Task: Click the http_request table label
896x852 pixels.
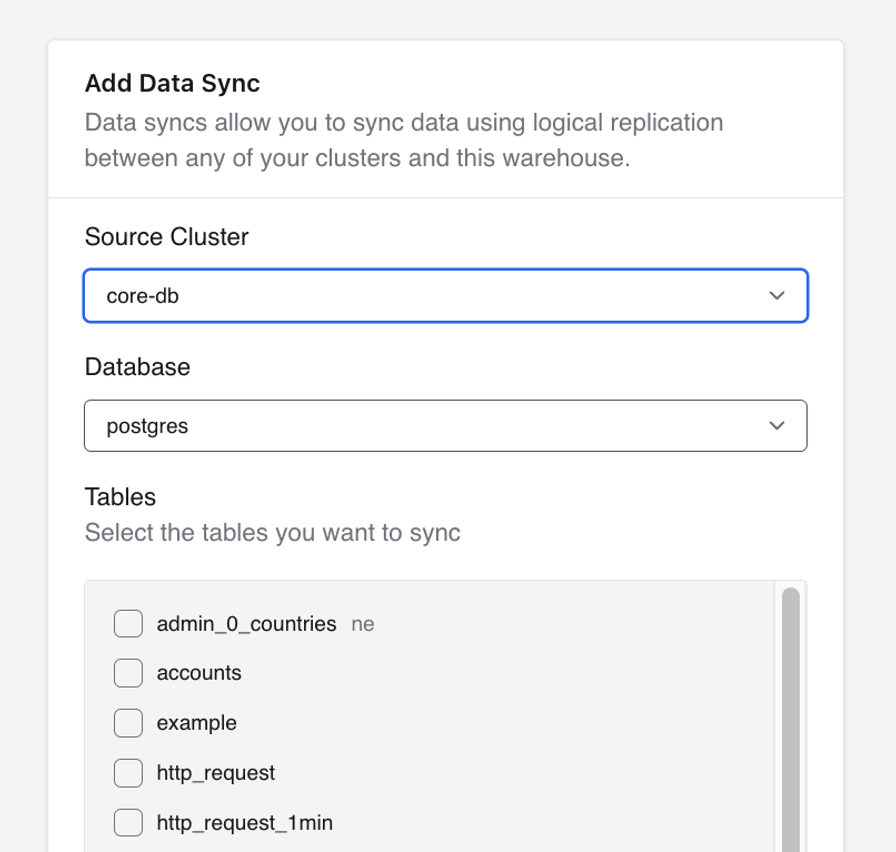Action: tap(215, 773)
